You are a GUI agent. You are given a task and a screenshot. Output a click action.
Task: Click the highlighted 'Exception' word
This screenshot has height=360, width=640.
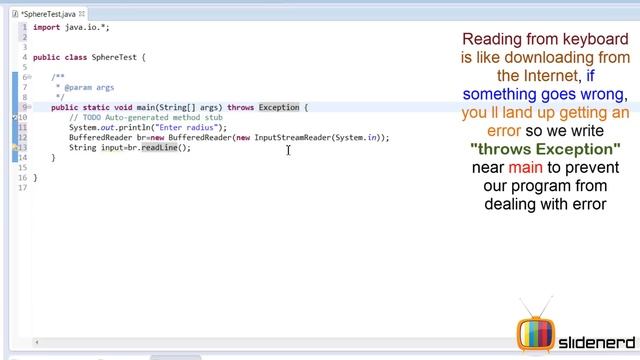click(279, 107)
